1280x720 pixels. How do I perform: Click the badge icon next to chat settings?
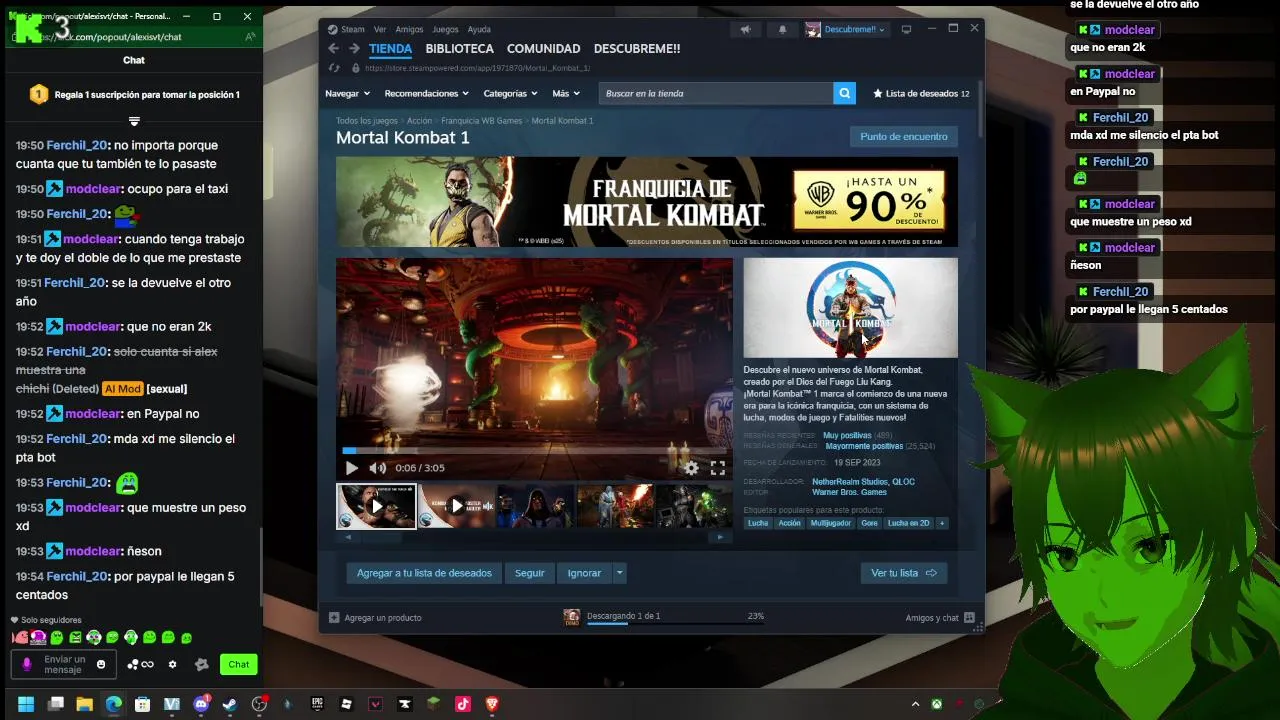click(x=202, y=664)
